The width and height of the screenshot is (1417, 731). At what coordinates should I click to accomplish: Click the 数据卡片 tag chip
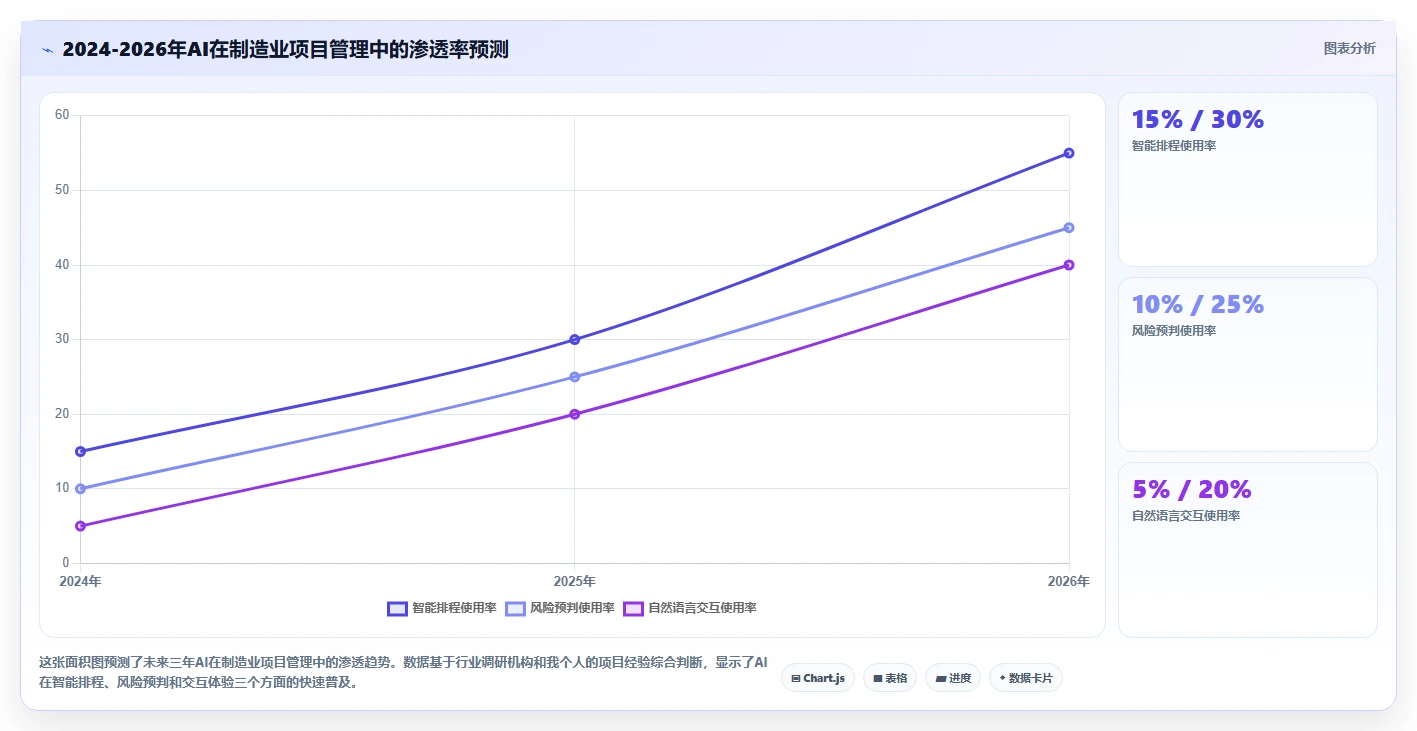tap(1026, 678)
